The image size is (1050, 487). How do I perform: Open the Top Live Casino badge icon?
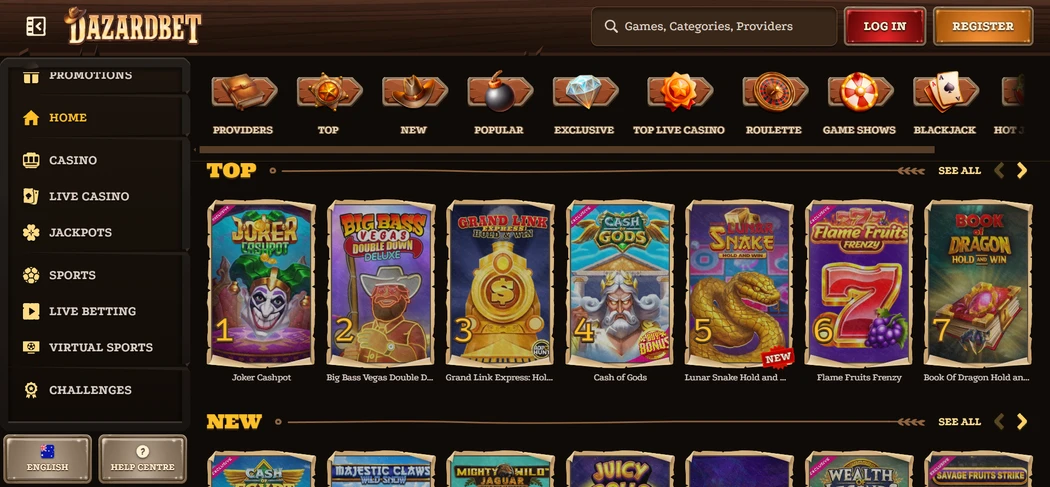680,92
